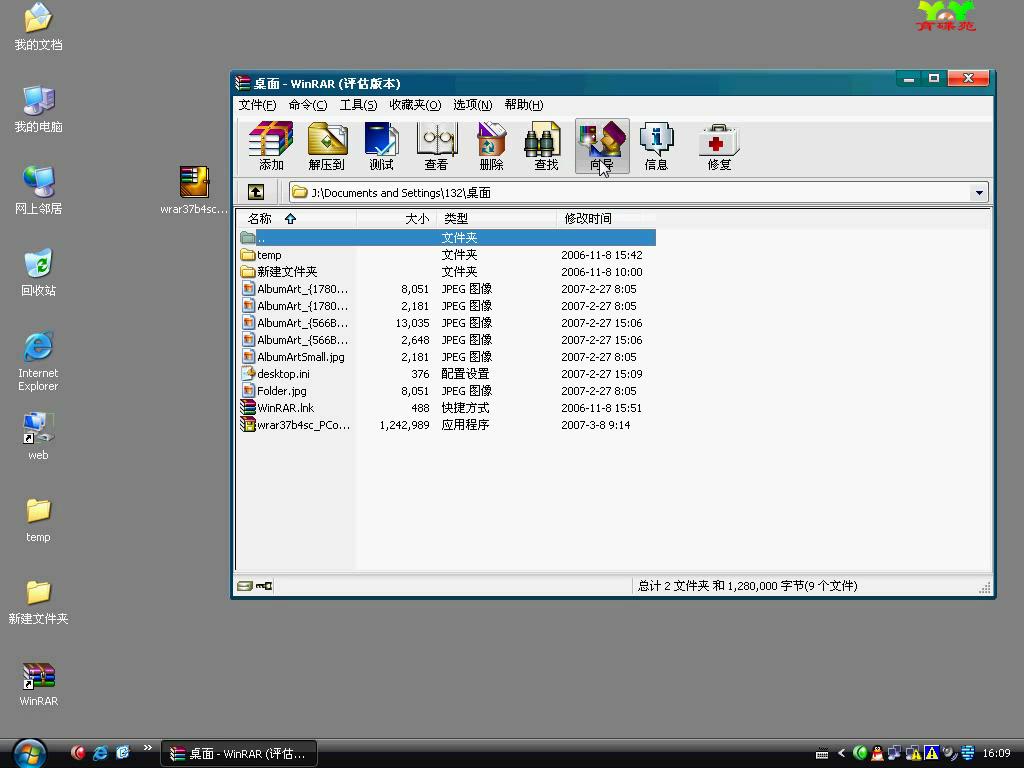
Task: Select 新建文件夹 folder on desktop
Action: click(x=39, y=602)
